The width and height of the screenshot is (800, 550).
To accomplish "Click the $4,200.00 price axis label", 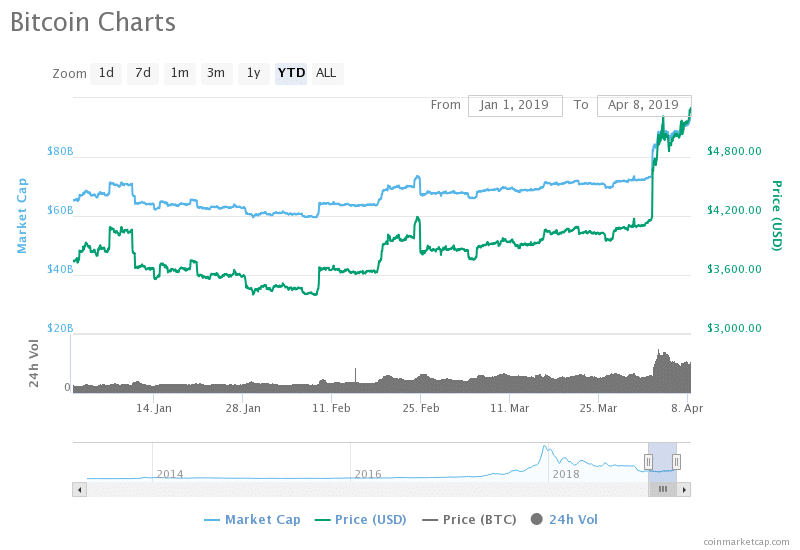I will coord(734,210).
